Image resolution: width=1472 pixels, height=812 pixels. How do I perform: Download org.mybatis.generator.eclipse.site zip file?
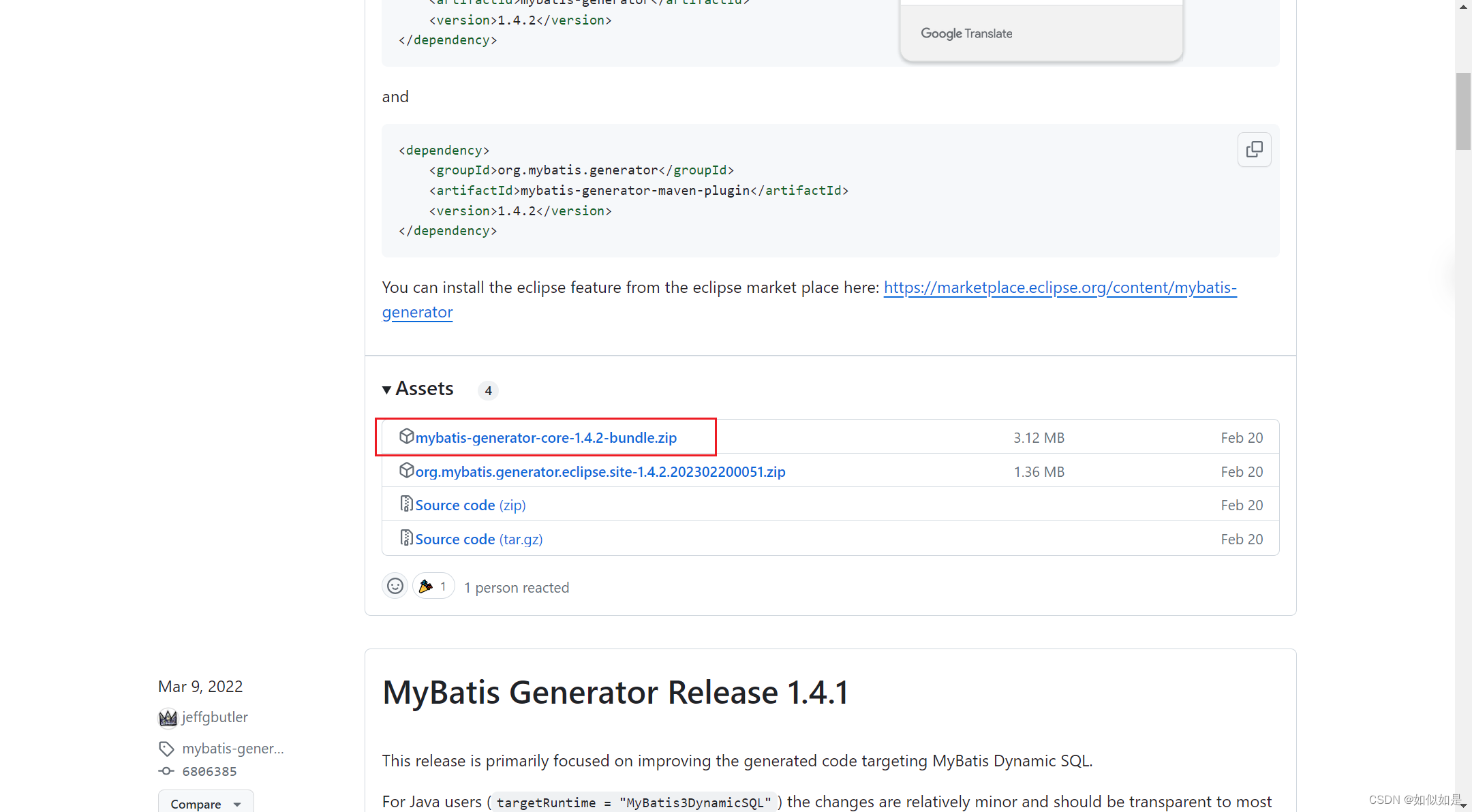click(600, 472)
